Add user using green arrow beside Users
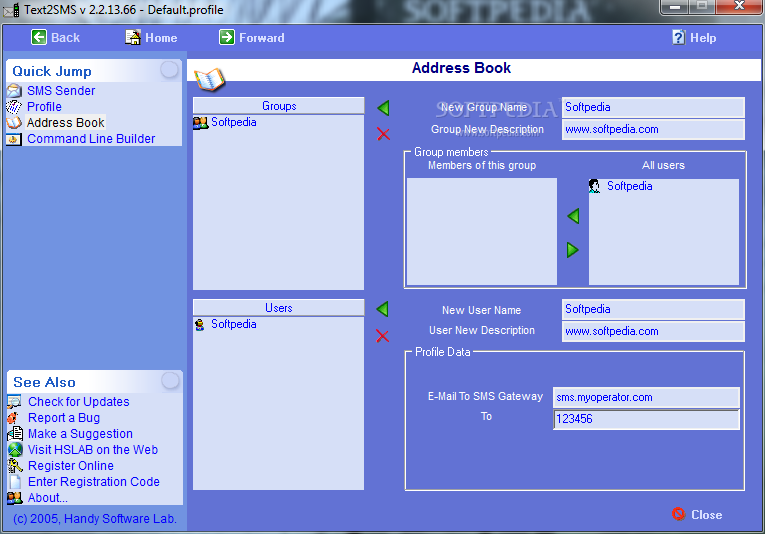This screenshot has width=765, height=534. [x=382, y=309]
